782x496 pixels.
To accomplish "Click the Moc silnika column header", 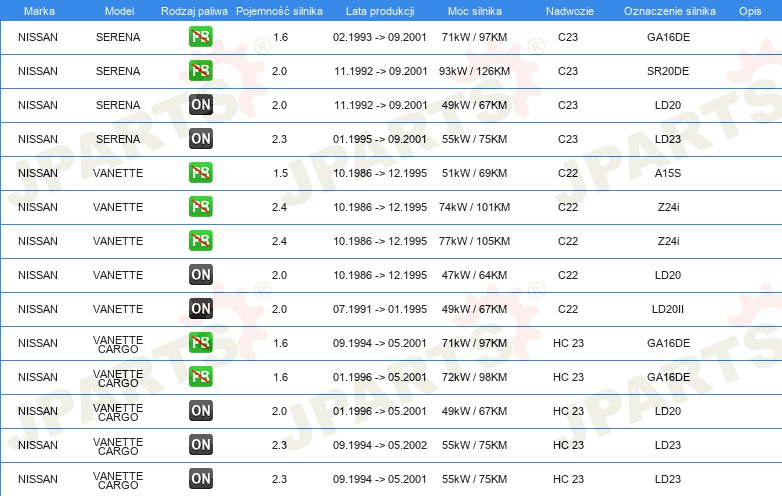I will pos(475,11).
